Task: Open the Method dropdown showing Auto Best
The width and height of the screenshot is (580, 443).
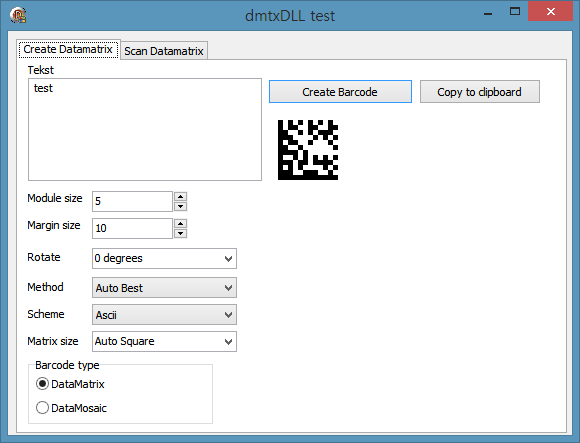Action: [164, 288]
